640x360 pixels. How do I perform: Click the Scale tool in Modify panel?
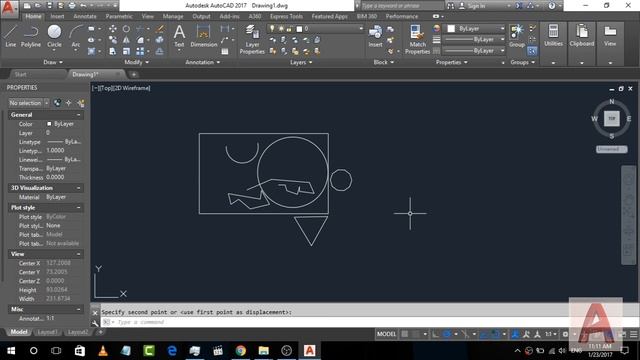(126, 51)
